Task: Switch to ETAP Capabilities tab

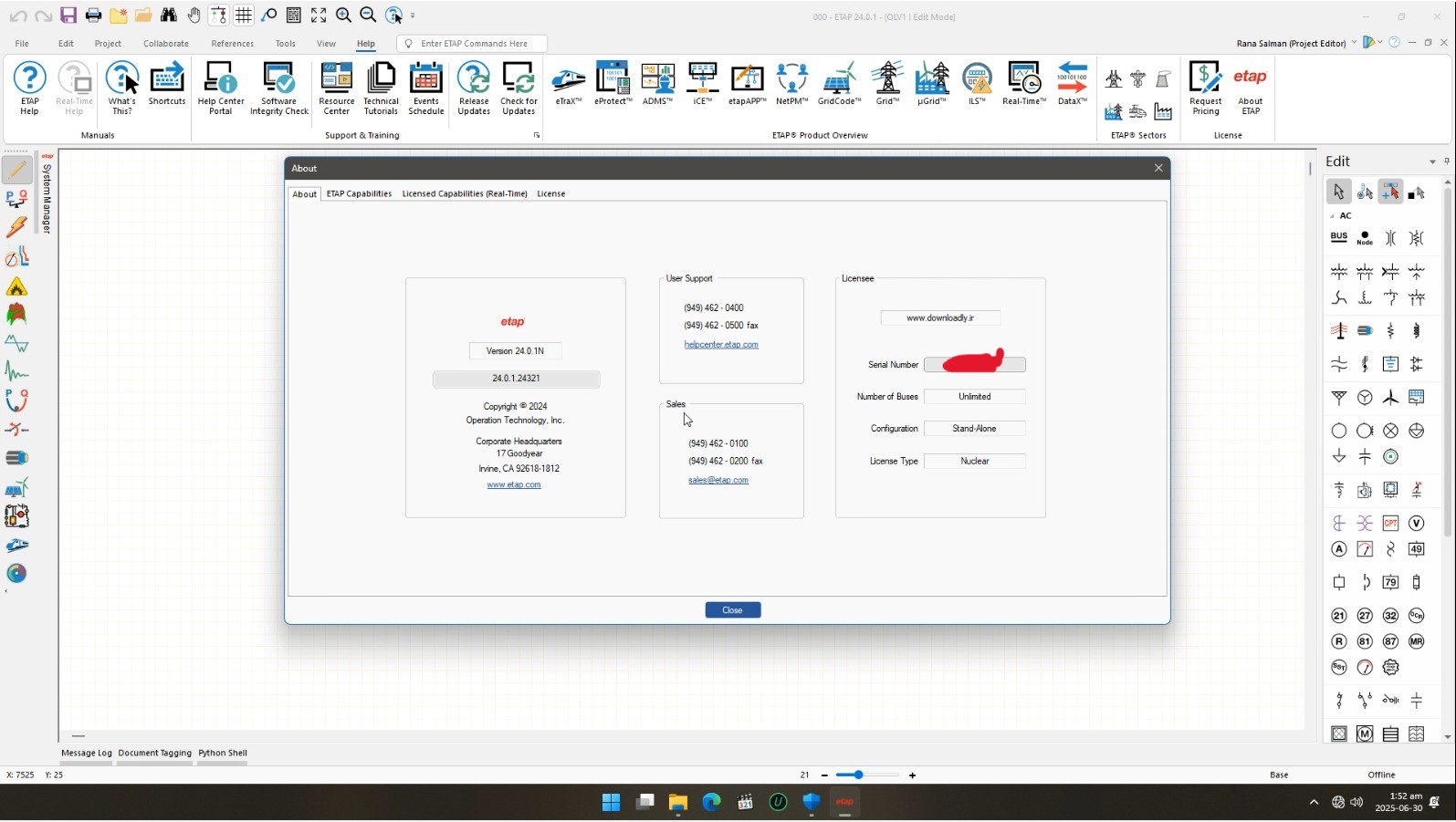Action: pyautogui.click(x=359, y=193)
